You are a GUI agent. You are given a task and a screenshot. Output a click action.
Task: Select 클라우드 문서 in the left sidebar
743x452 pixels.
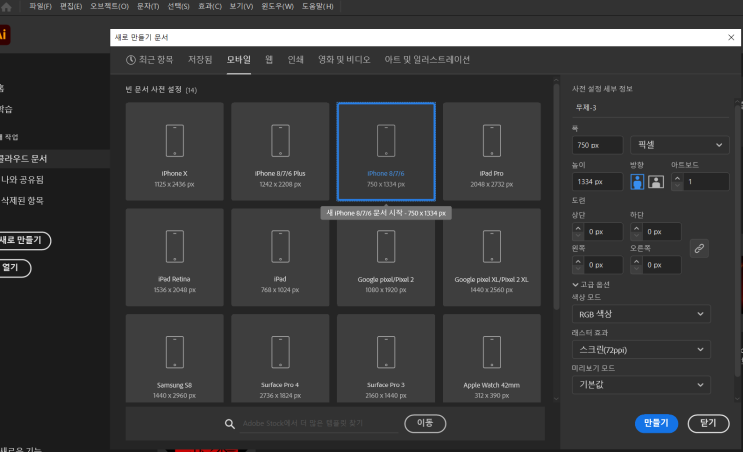tap(54, 159)
